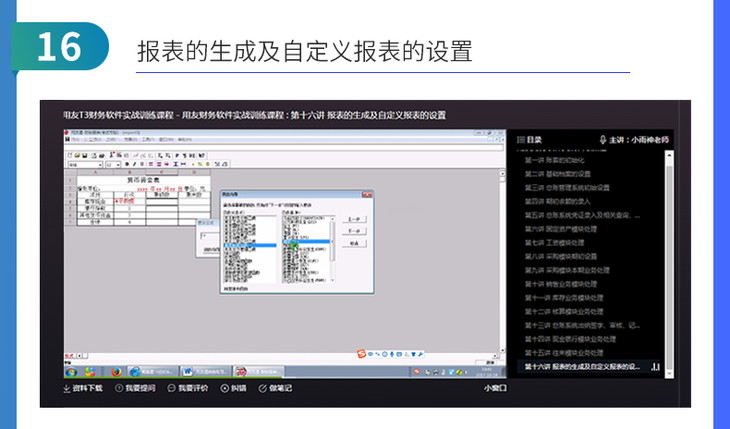Viewport: 730px width, 429px height.
Task: Open lesson 第十二讲 核算模块业务处理
Action: coord(568,311)
